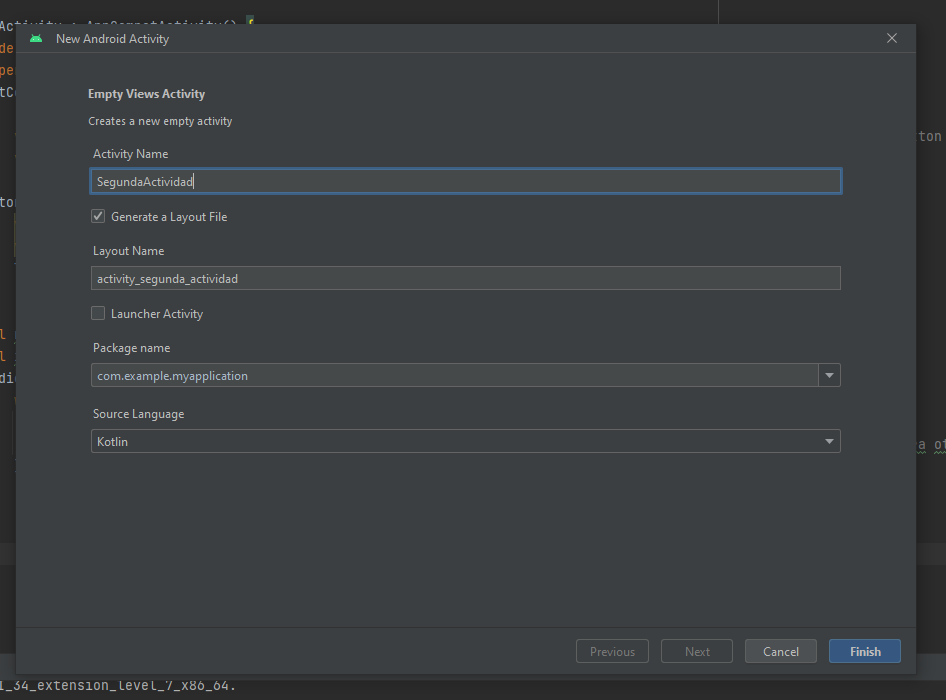Cancel the new activity wizard
This screenshot has width=946, height=700.
coord(780,651)
